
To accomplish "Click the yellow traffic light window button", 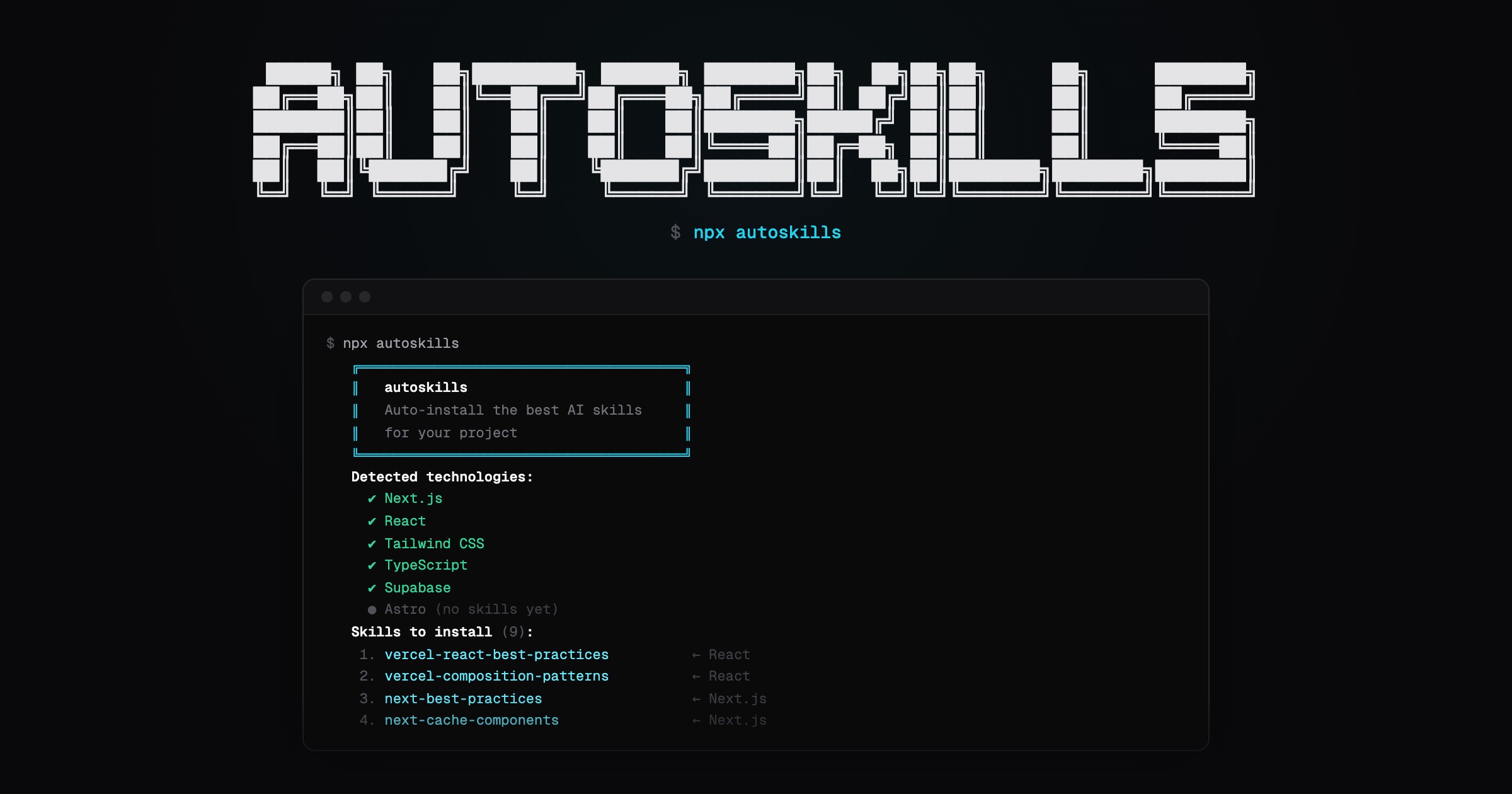I will pyautogui.click(x=346, y=297).
